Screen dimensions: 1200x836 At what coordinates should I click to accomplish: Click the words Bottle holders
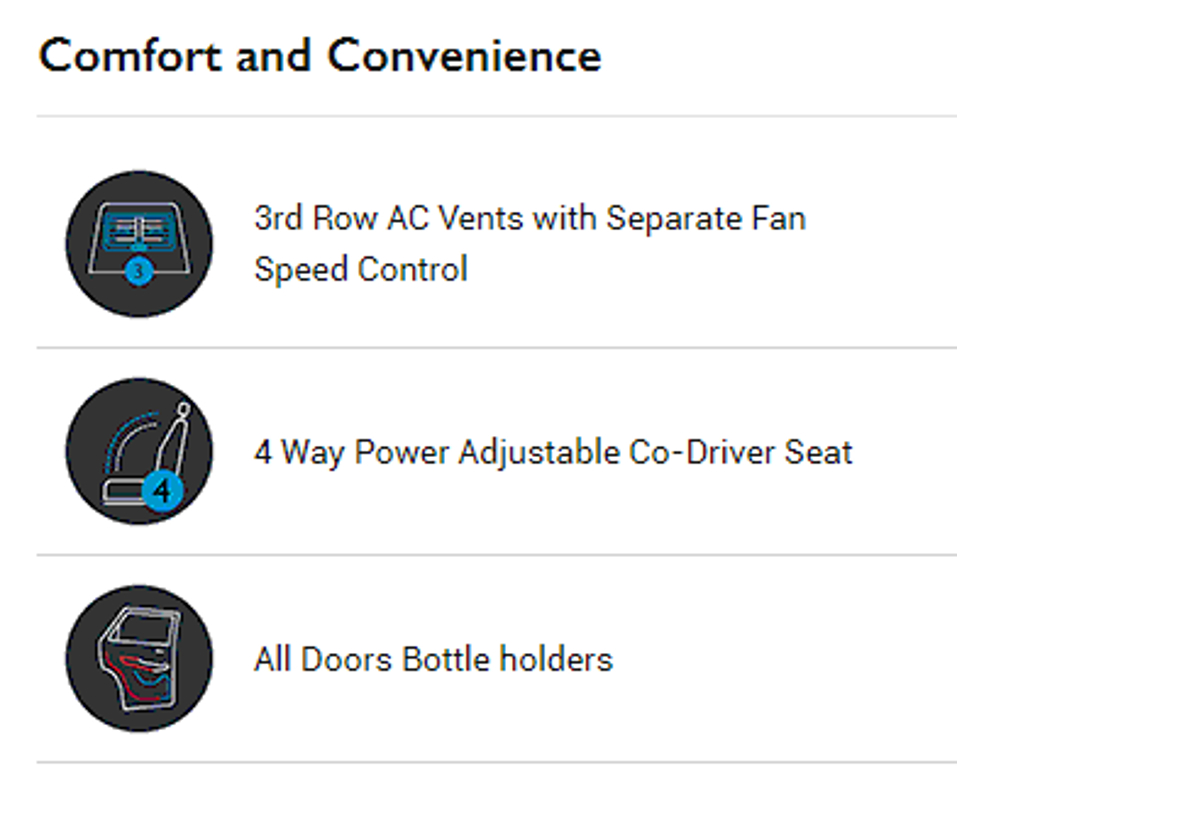[x=507, y=659]
